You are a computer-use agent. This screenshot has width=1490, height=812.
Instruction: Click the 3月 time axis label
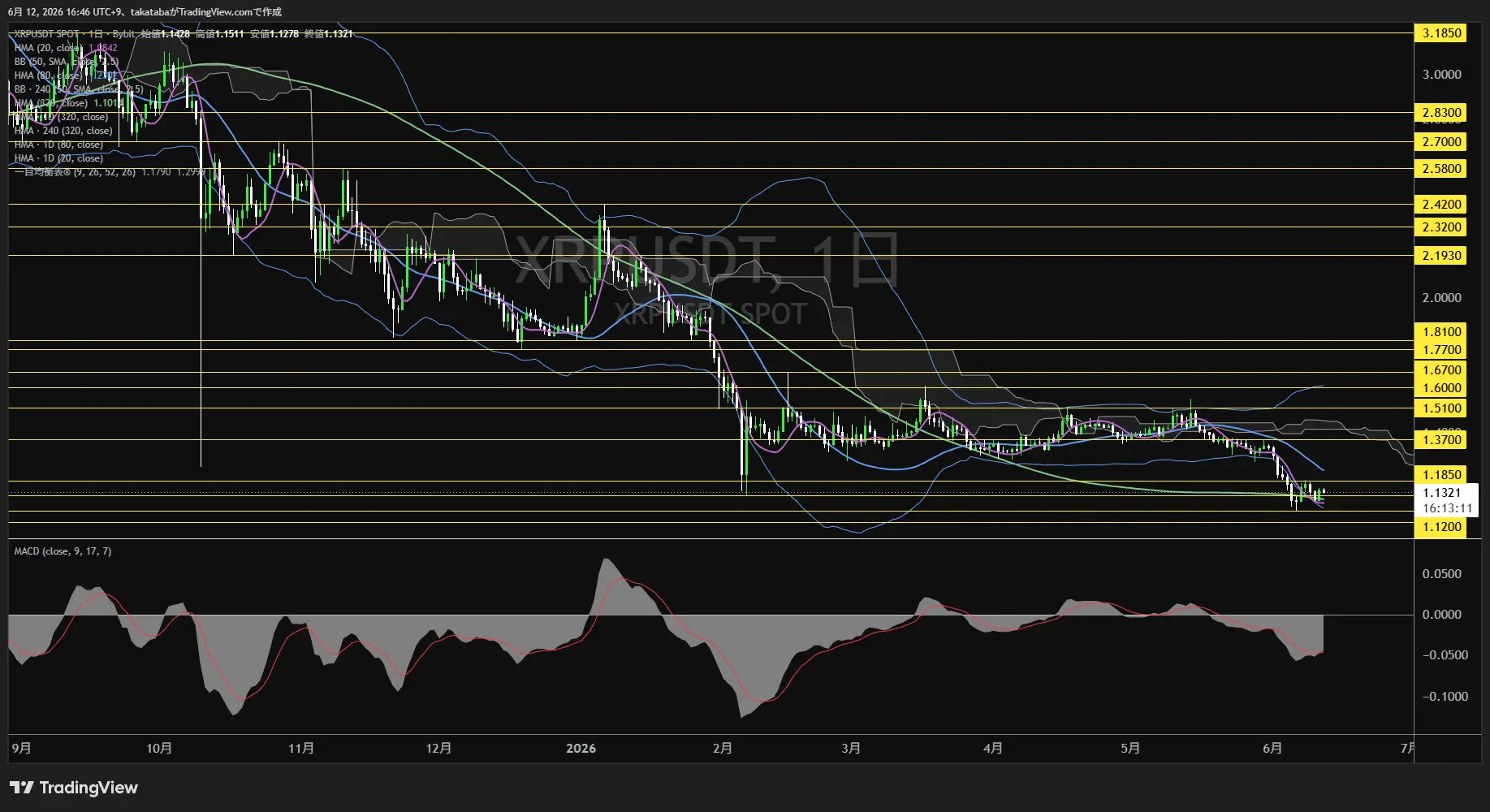[x=851, y=748]
